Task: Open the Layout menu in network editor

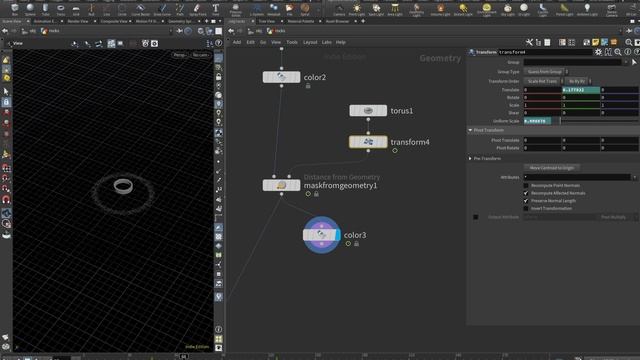Action: 310,42
